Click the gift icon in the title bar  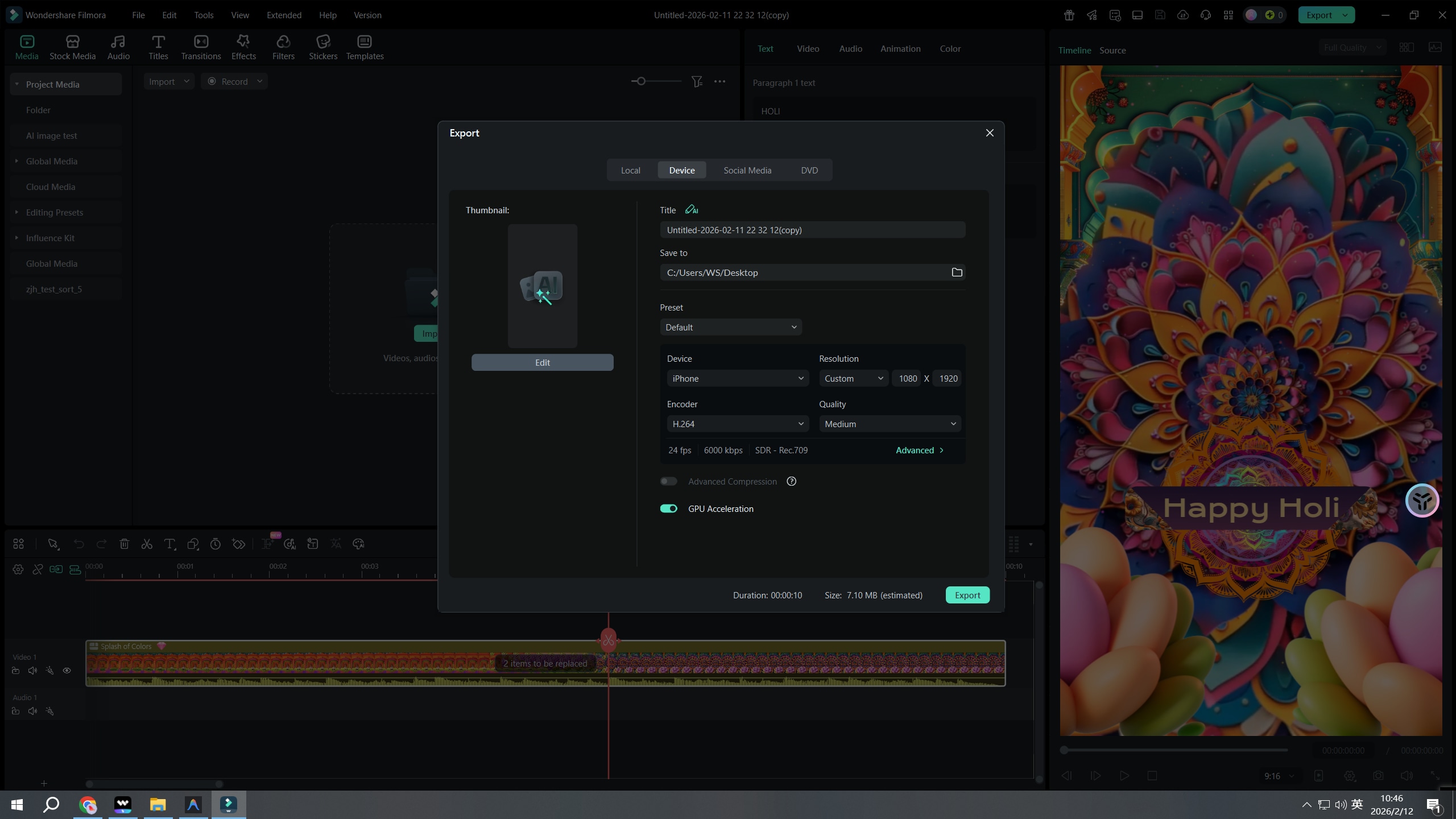pyautogui.click(x=1068, y=15)
